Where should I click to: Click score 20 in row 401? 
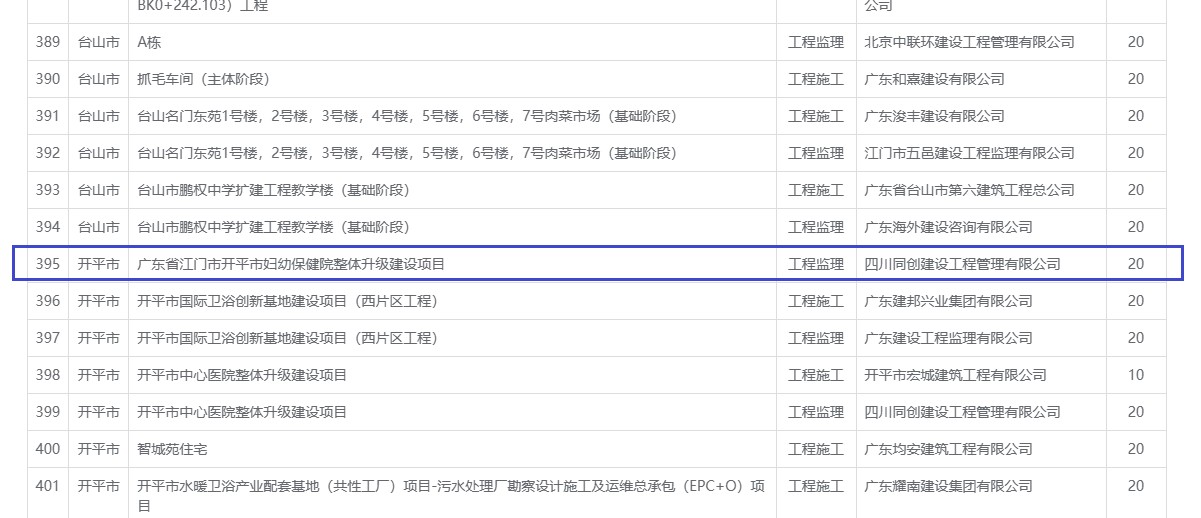pyautogui.click(x=1136, y=486)
